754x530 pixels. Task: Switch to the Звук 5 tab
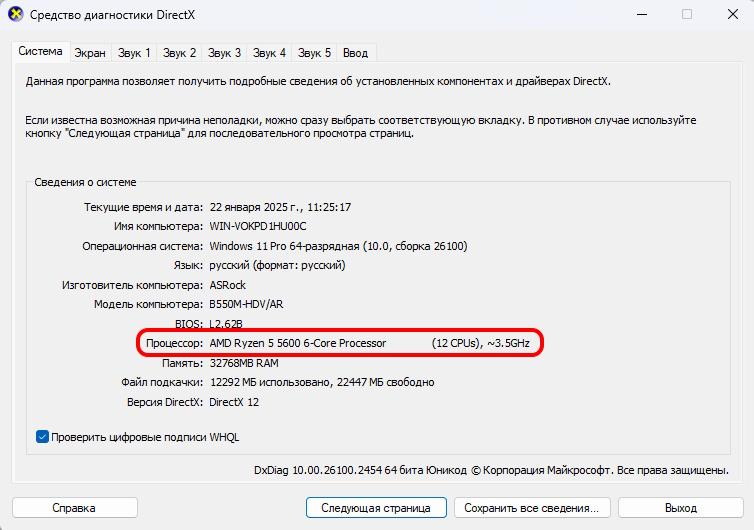pos(314,53)
